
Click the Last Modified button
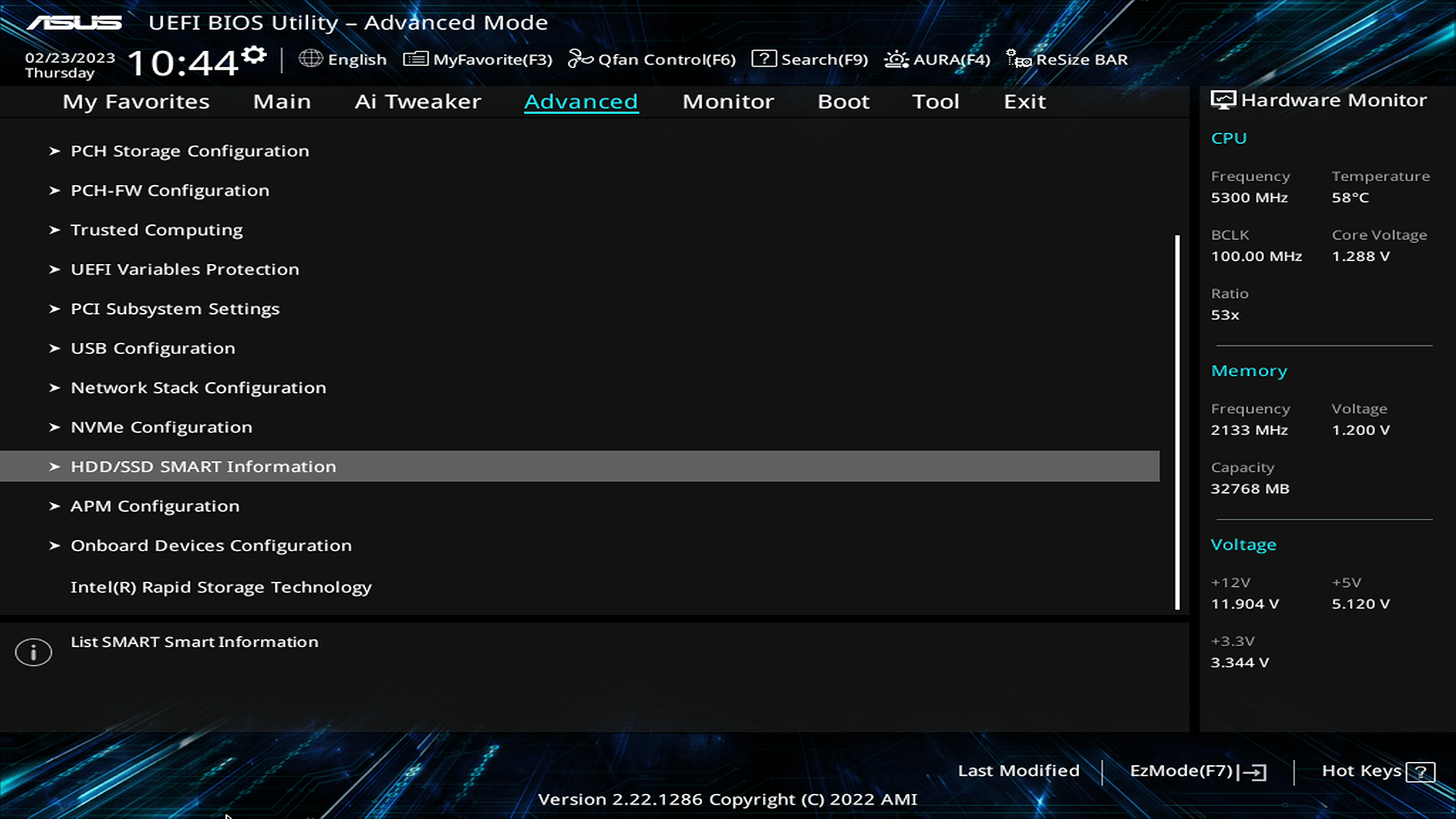[1018, 770]
